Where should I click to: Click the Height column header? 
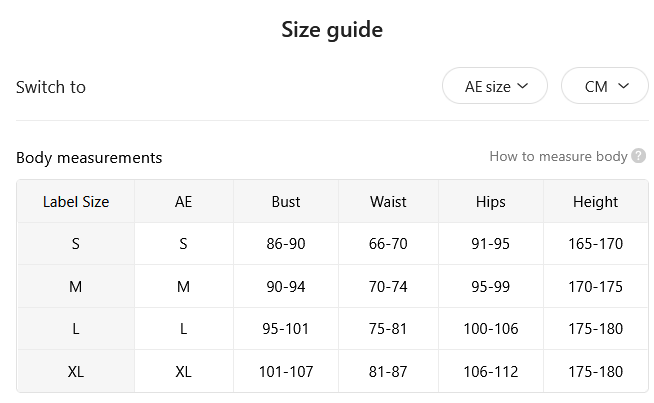point(596,202)
